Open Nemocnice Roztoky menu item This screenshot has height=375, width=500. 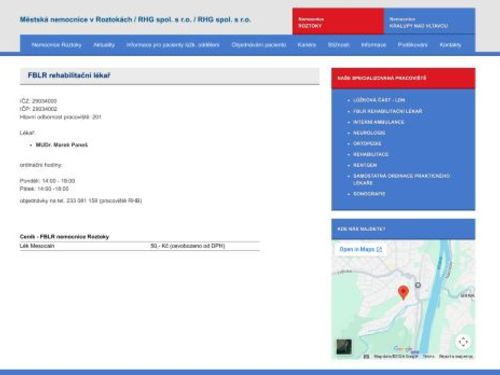click(x=56, y=45)
